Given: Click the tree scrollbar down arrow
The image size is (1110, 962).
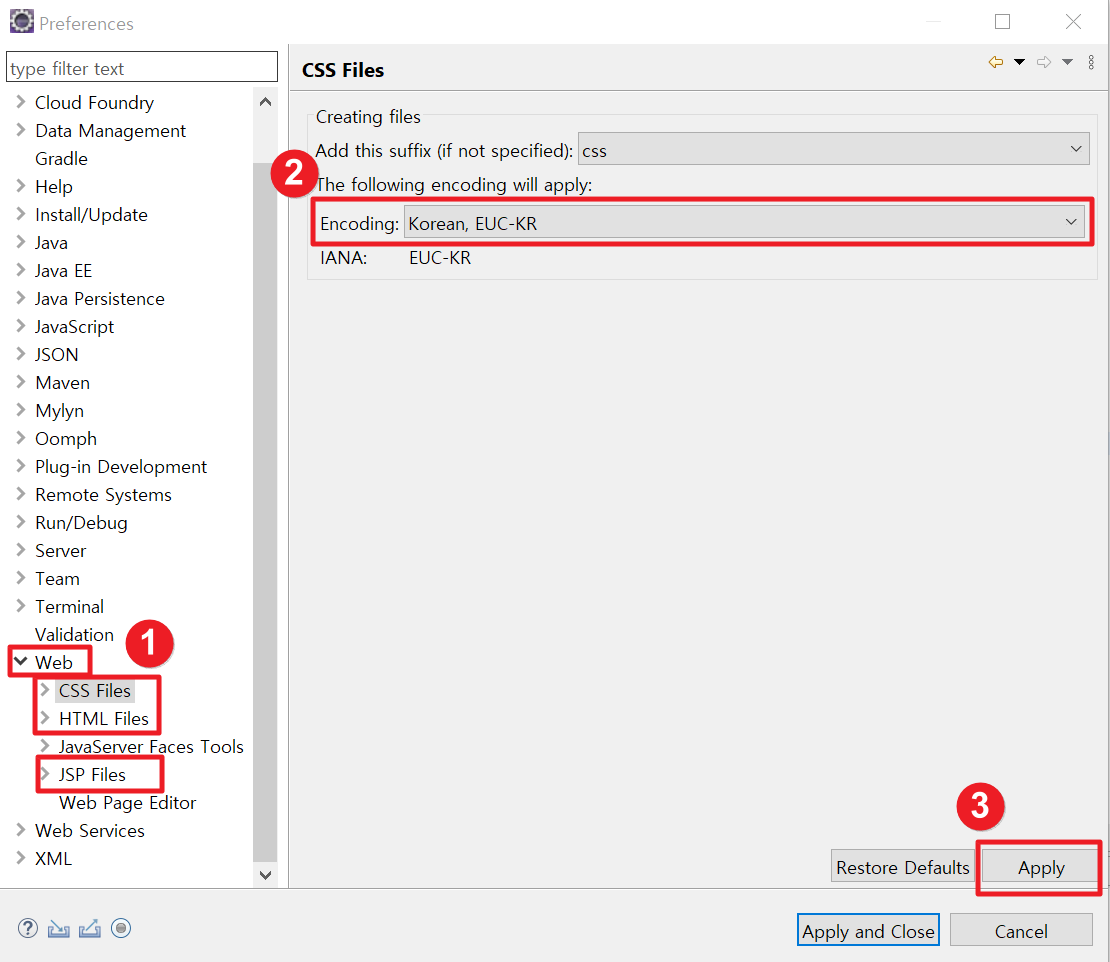Looking at the screenshot, I should 265,875.
